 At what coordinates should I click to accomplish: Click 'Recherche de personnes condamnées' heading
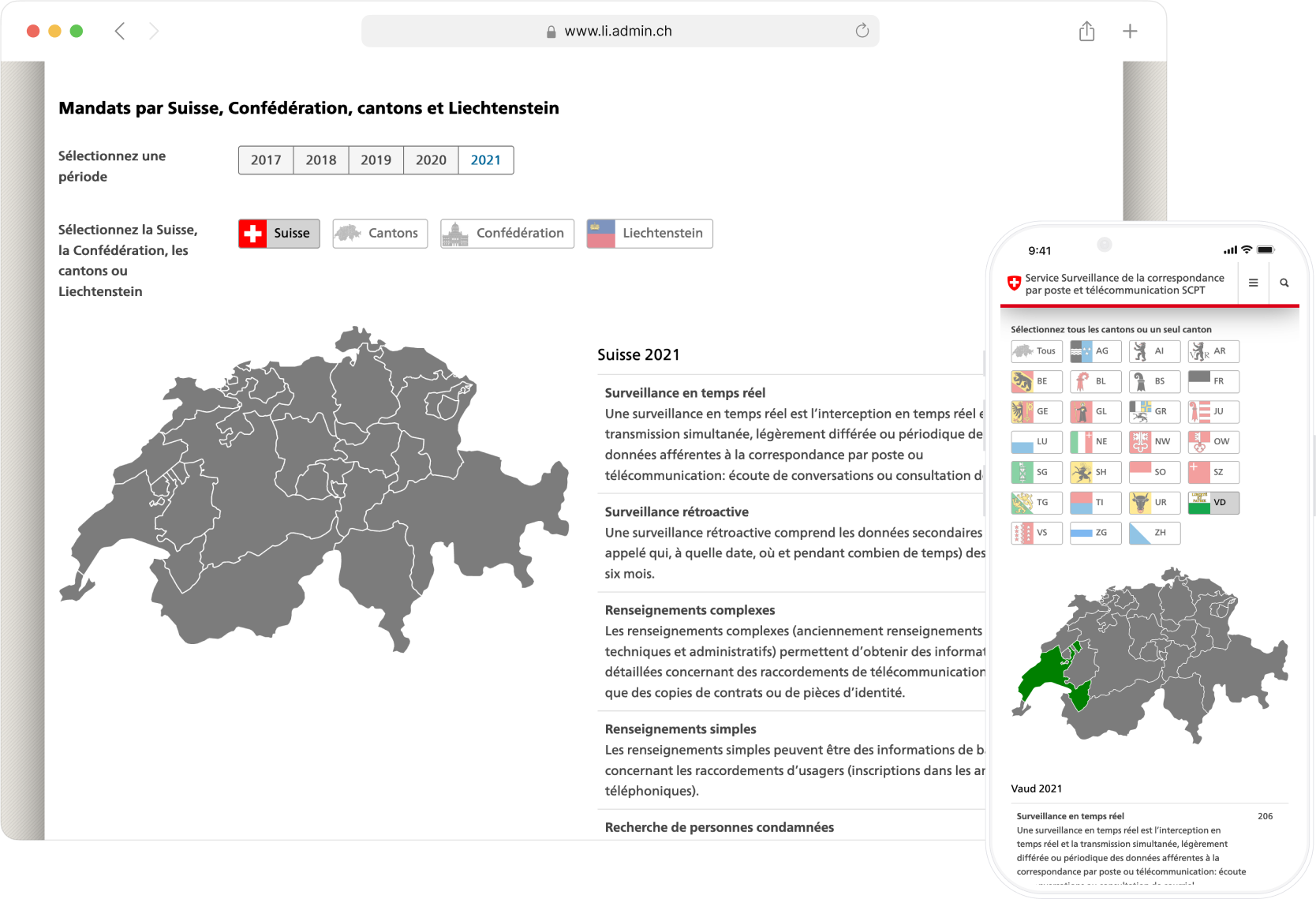719,827
